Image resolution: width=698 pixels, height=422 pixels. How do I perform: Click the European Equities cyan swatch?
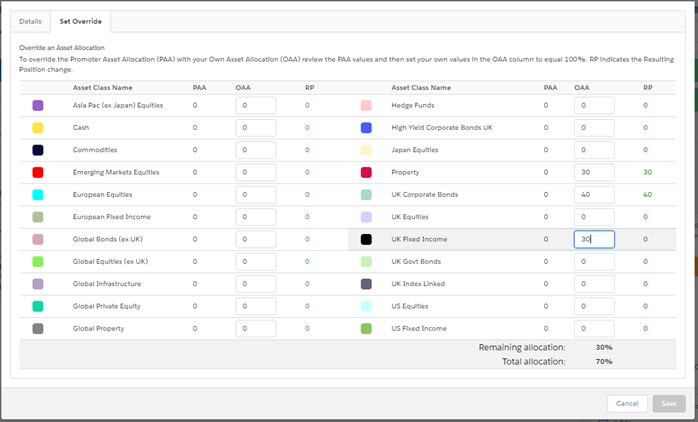tap(38, 195)
